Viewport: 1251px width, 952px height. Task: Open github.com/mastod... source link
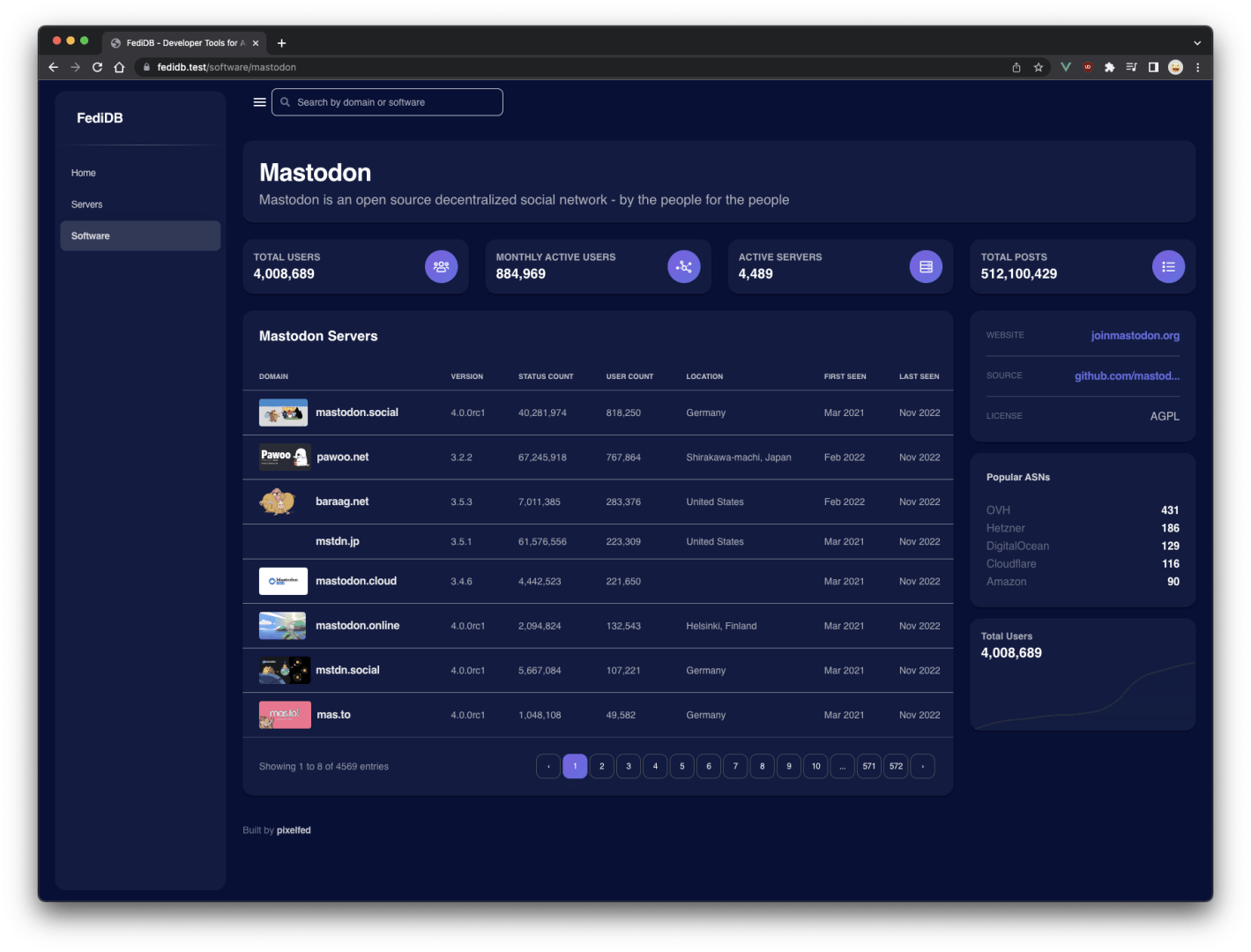pos(1127,376)
